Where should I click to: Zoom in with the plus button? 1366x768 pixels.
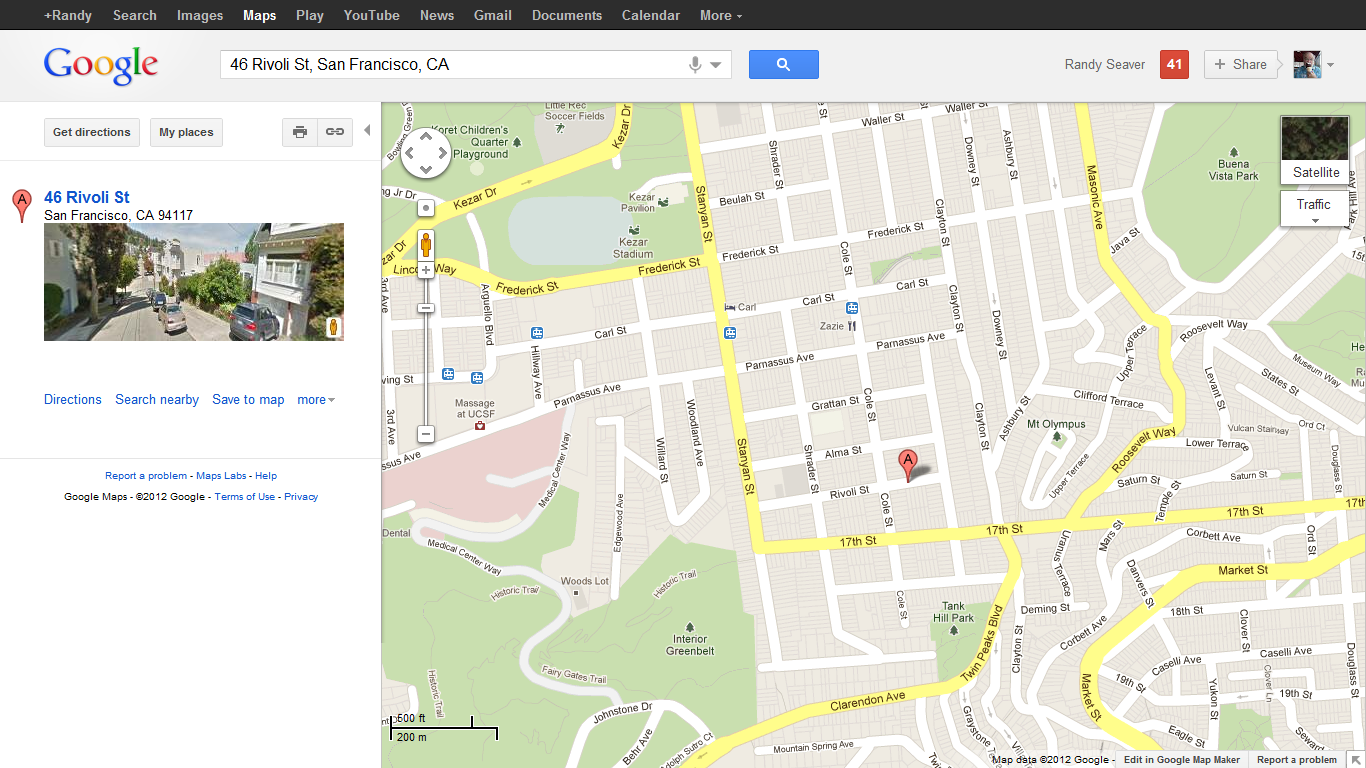pos(426,270)
